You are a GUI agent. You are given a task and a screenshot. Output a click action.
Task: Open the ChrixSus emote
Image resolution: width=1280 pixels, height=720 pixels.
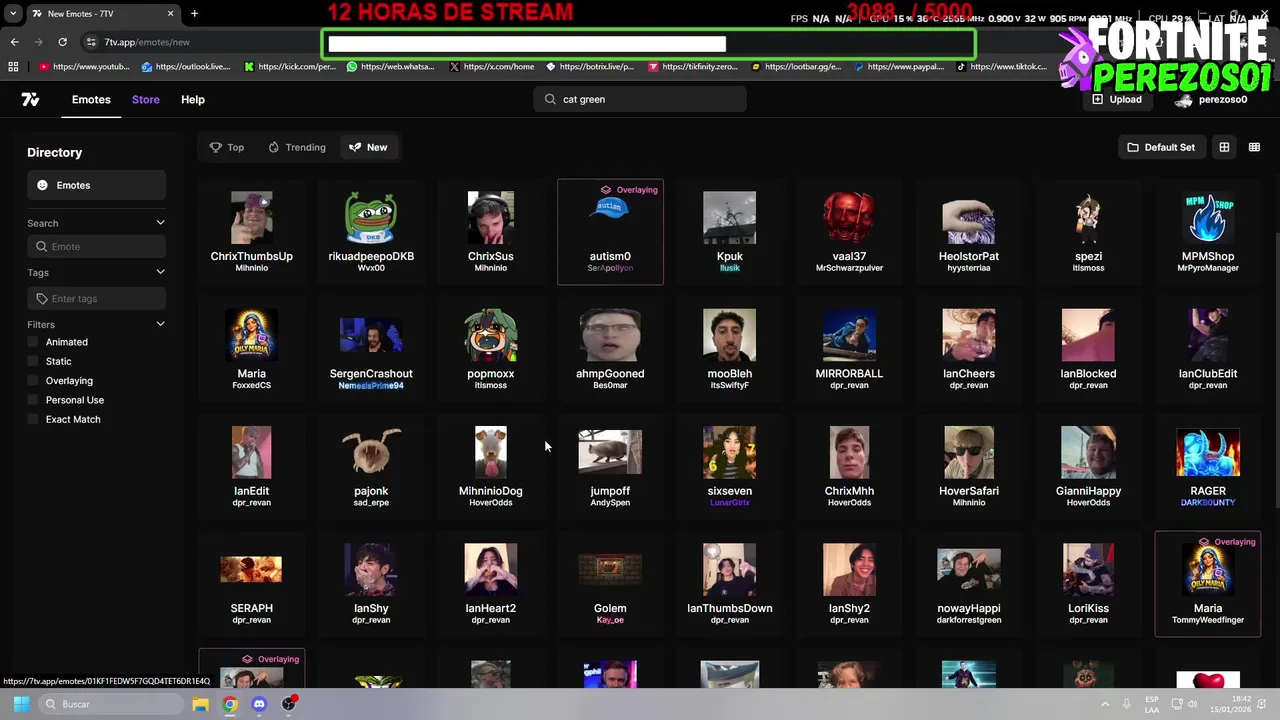coord(491,232)
